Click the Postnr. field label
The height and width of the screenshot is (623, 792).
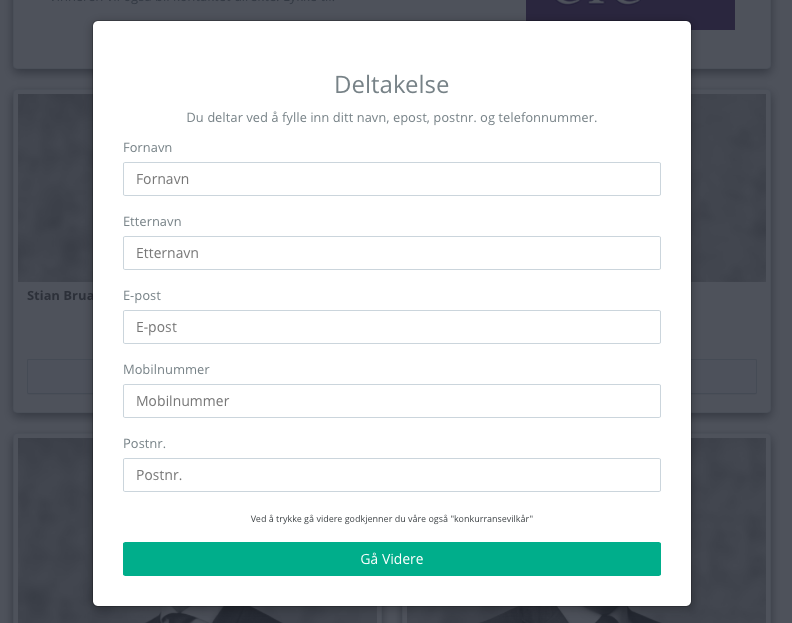(x=144, y=444)
